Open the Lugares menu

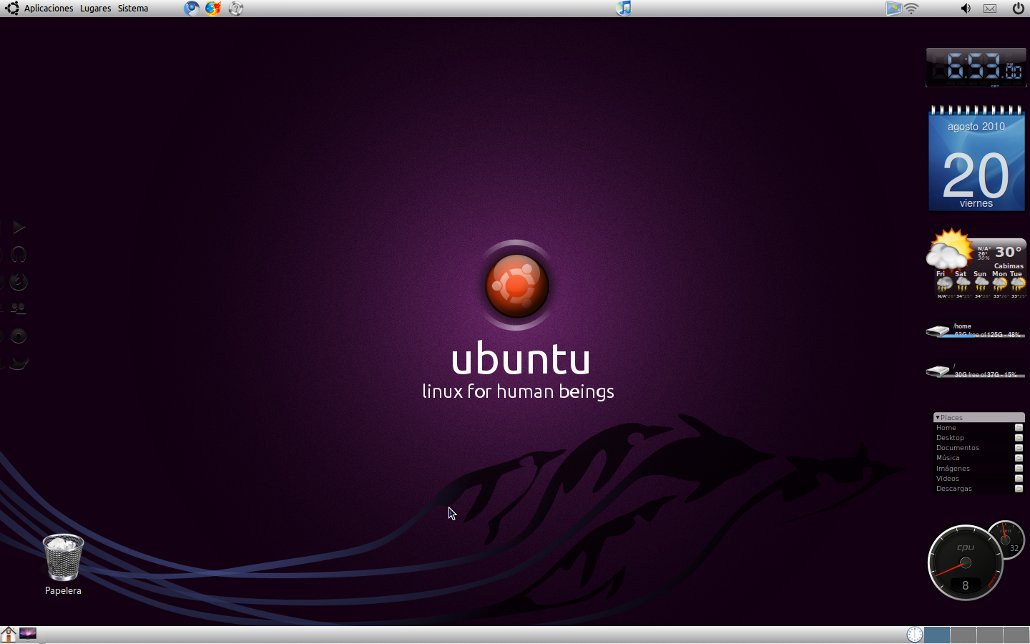coord(95,9)
